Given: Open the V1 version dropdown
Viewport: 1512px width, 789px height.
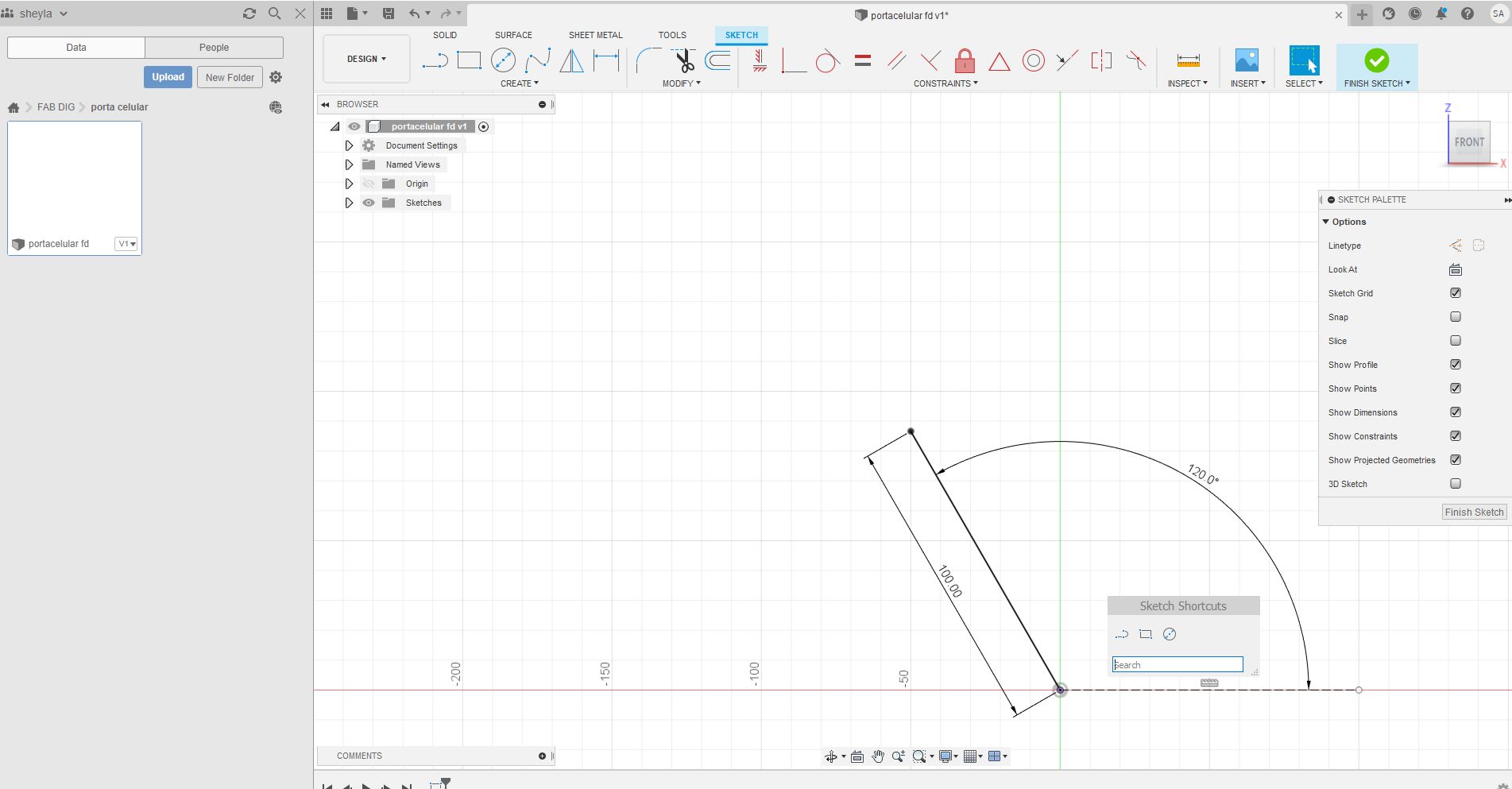Looking at the screenshot, I should 126,244.
